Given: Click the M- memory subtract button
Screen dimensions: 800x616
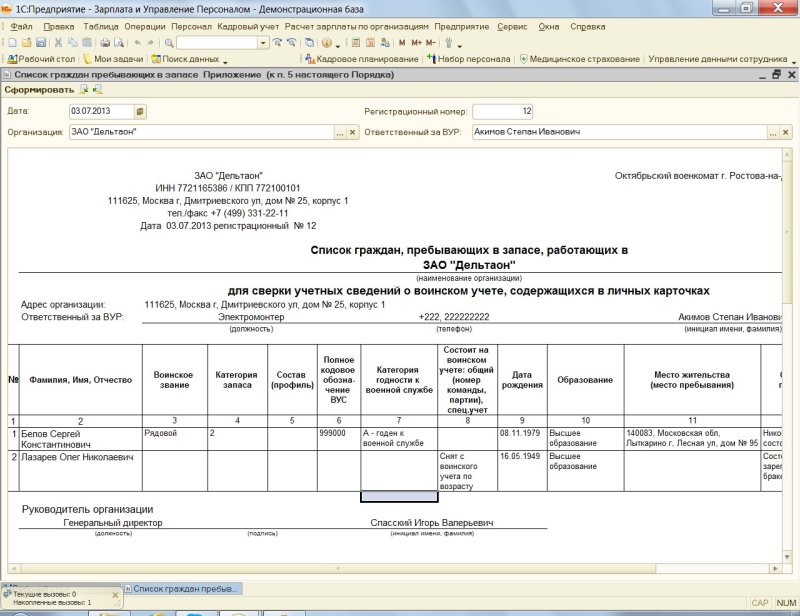Looking at the screenshot, I should point(431,43).
